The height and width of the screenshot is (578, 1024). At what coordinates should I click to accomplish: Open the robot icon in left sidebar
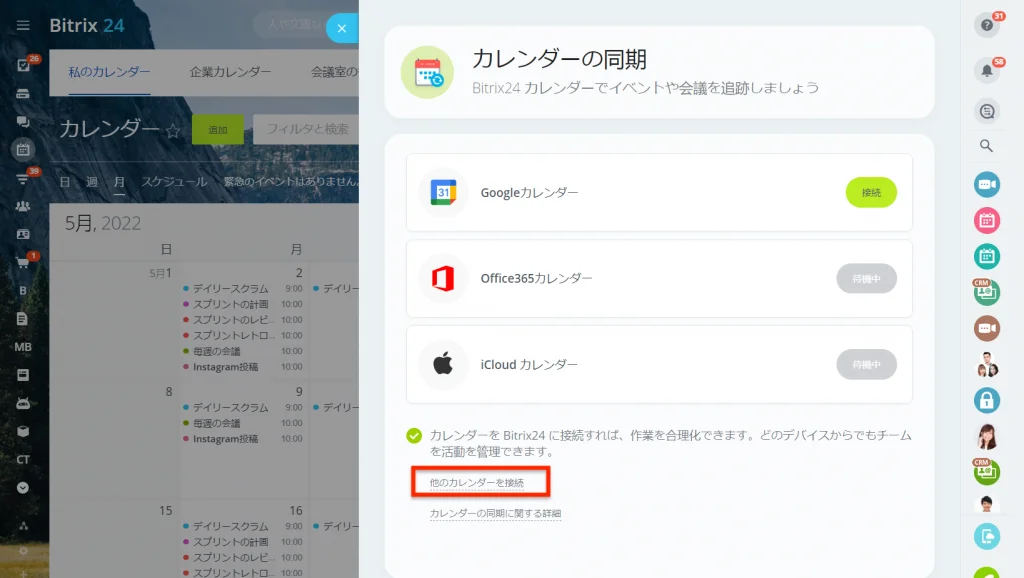23,403
